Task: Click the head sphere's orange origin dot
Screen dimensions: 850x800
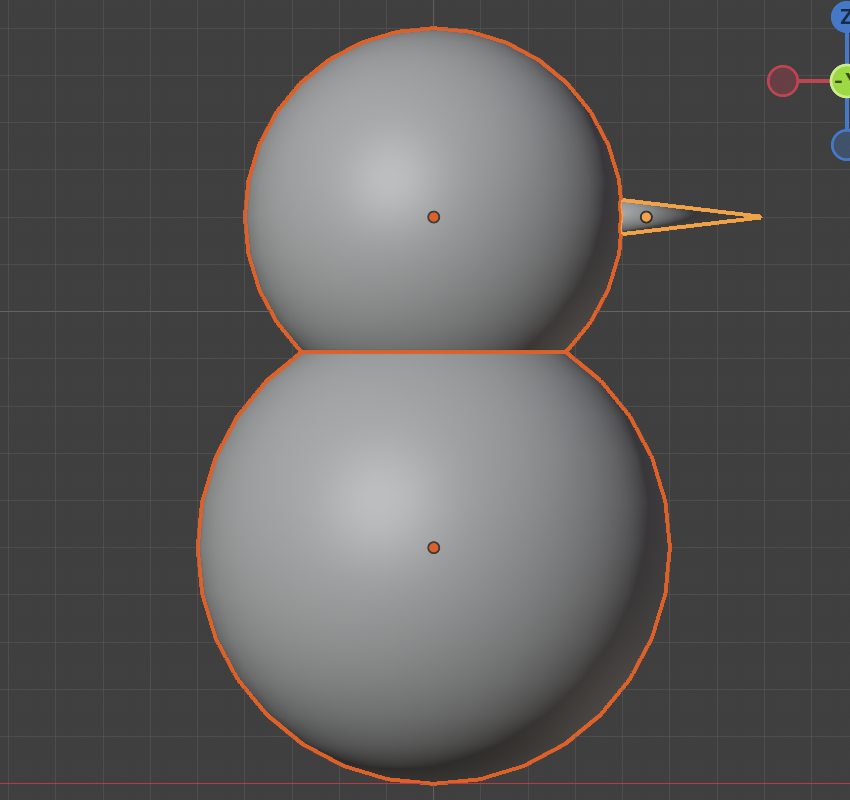Action: pos(433,217)
